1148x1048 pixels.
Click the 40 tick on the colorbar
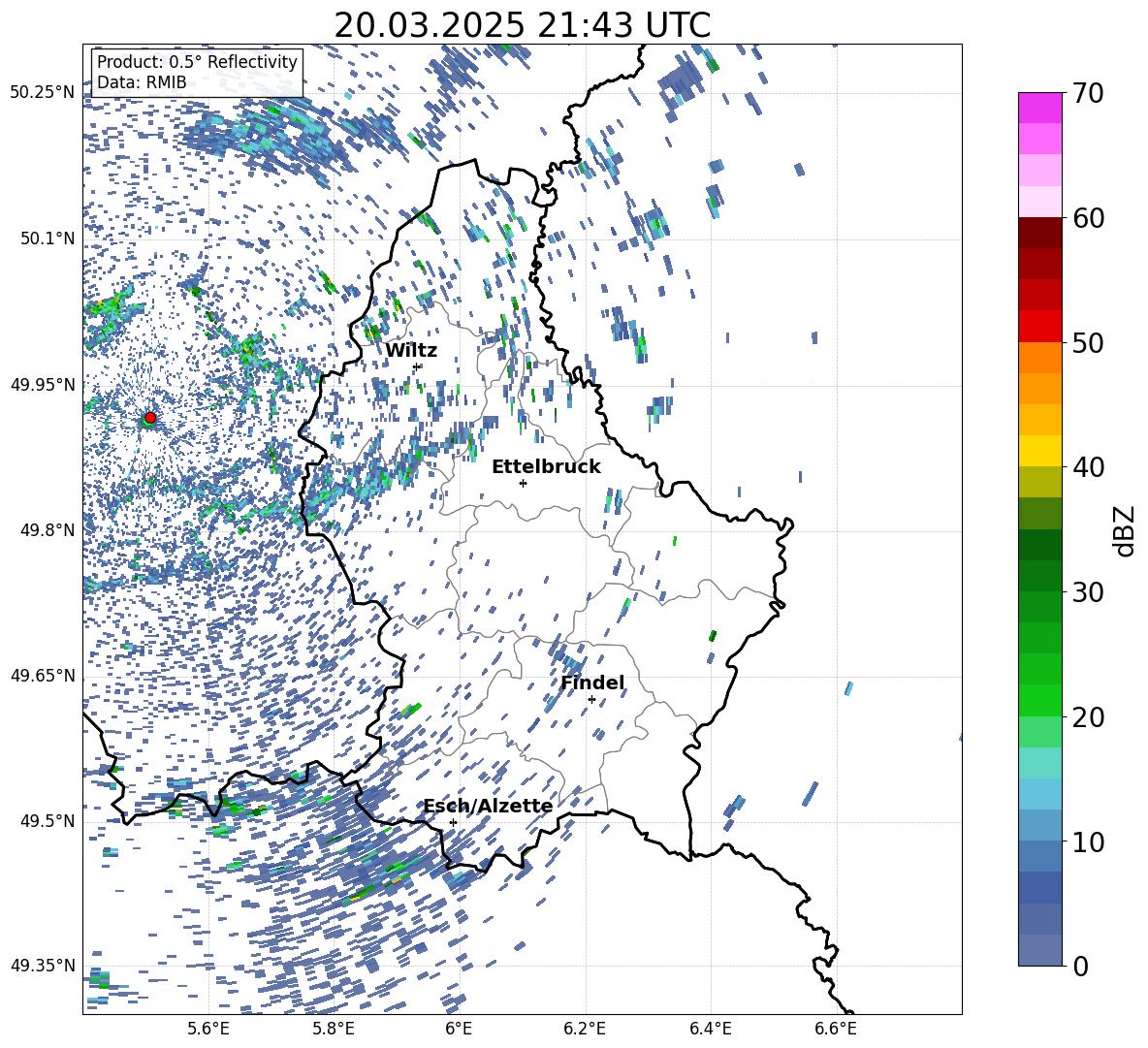tap(1088, 467)
